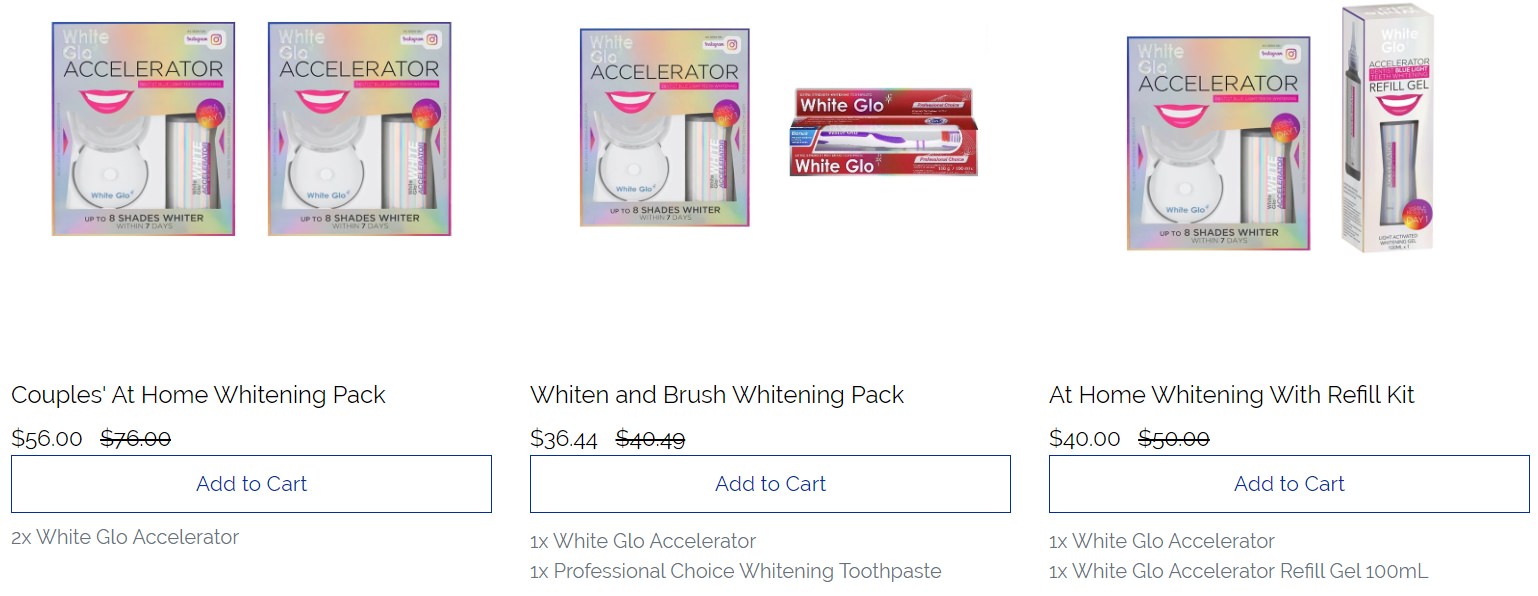
Task: Click the Accelerator box in Whiten and Brush pack
Action: 664,127
